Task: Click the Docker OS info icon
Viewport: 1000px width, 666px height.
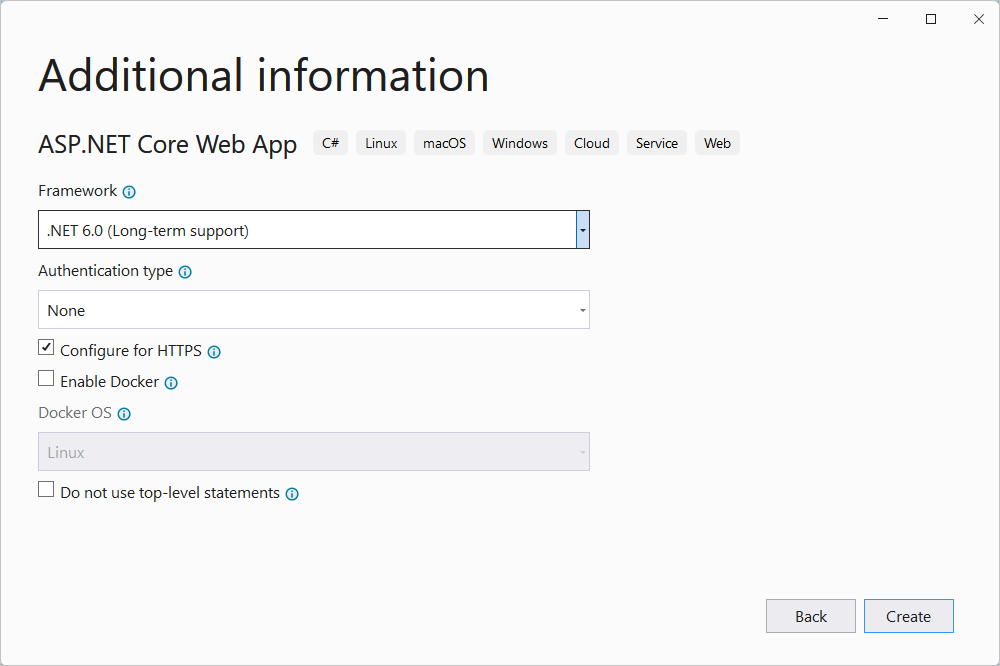Action: 124,414
